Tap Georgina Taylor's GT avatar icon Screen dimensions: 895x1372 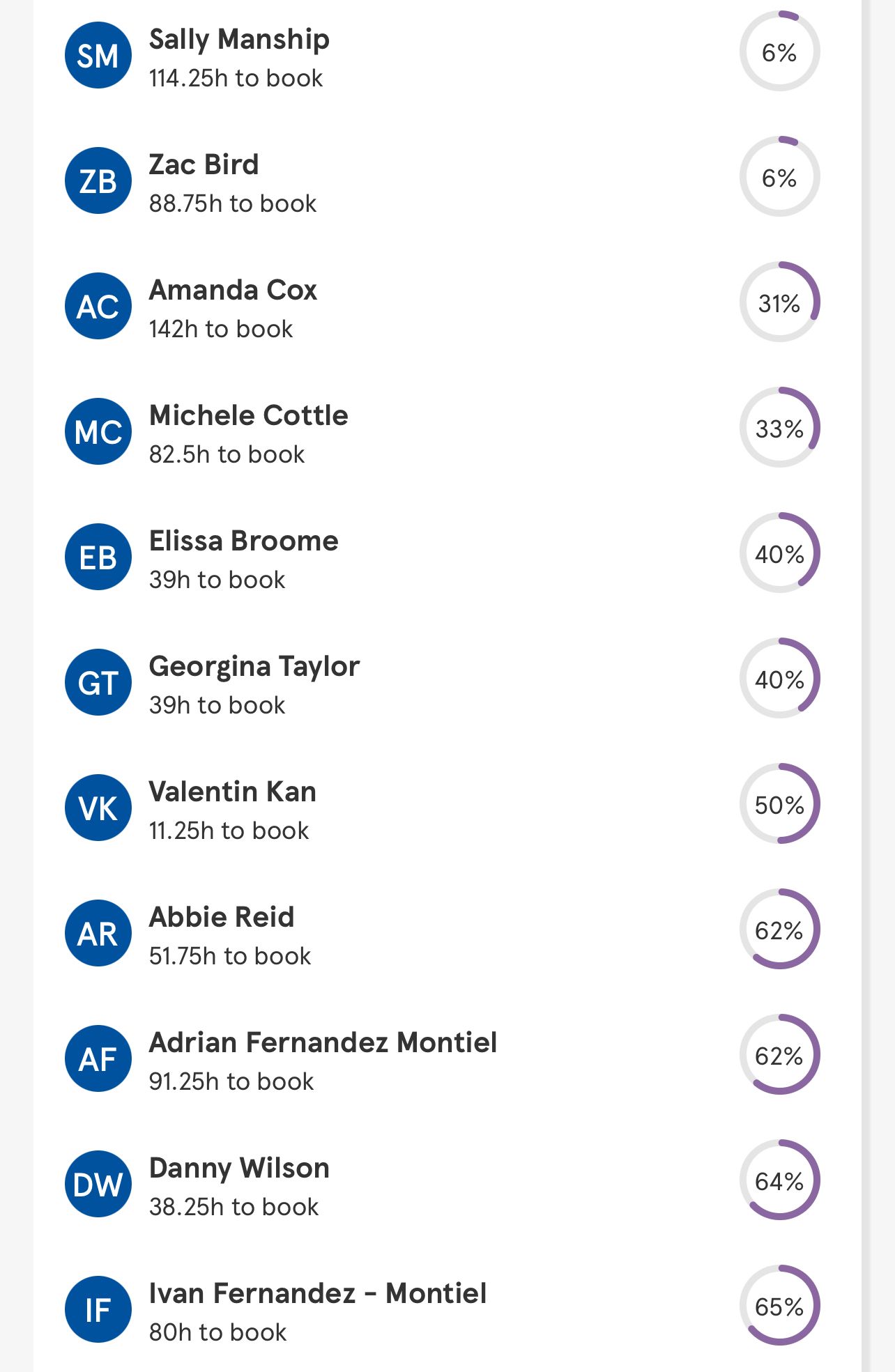click(98, 682)
